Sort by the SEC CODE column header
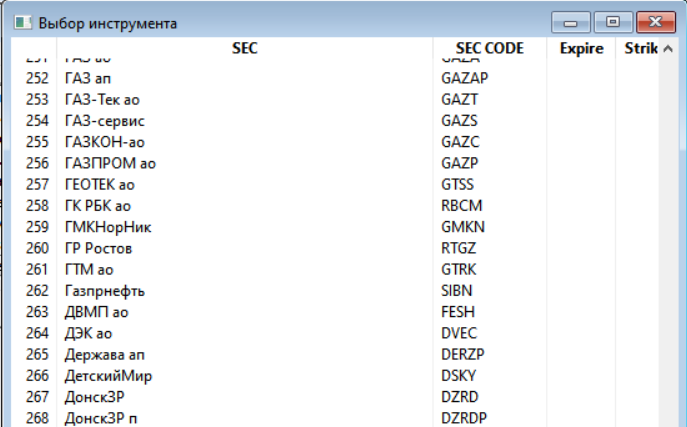 click(x=489, y=48)
